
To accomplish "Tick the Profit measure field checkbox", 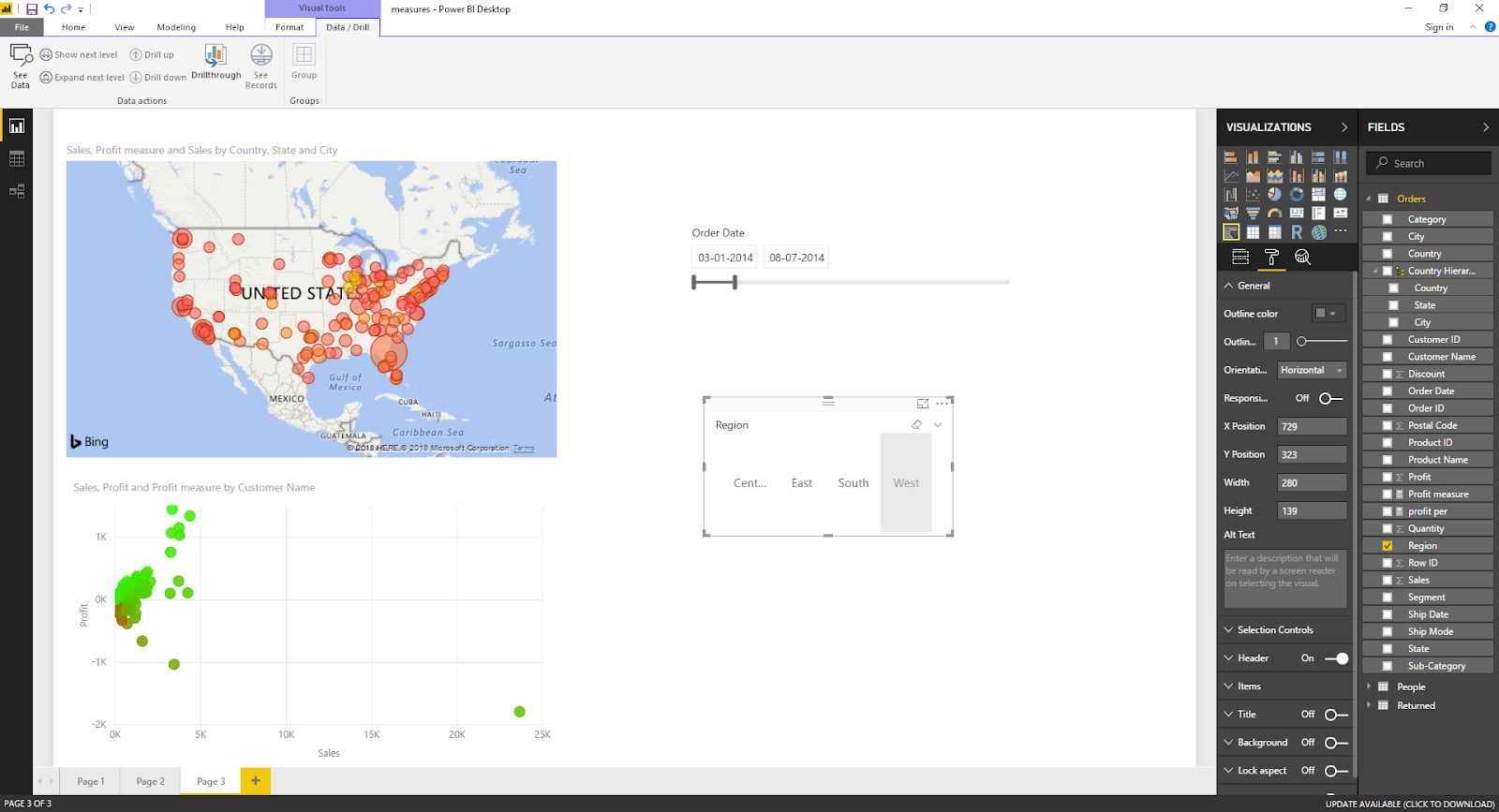I will 1388,495.
